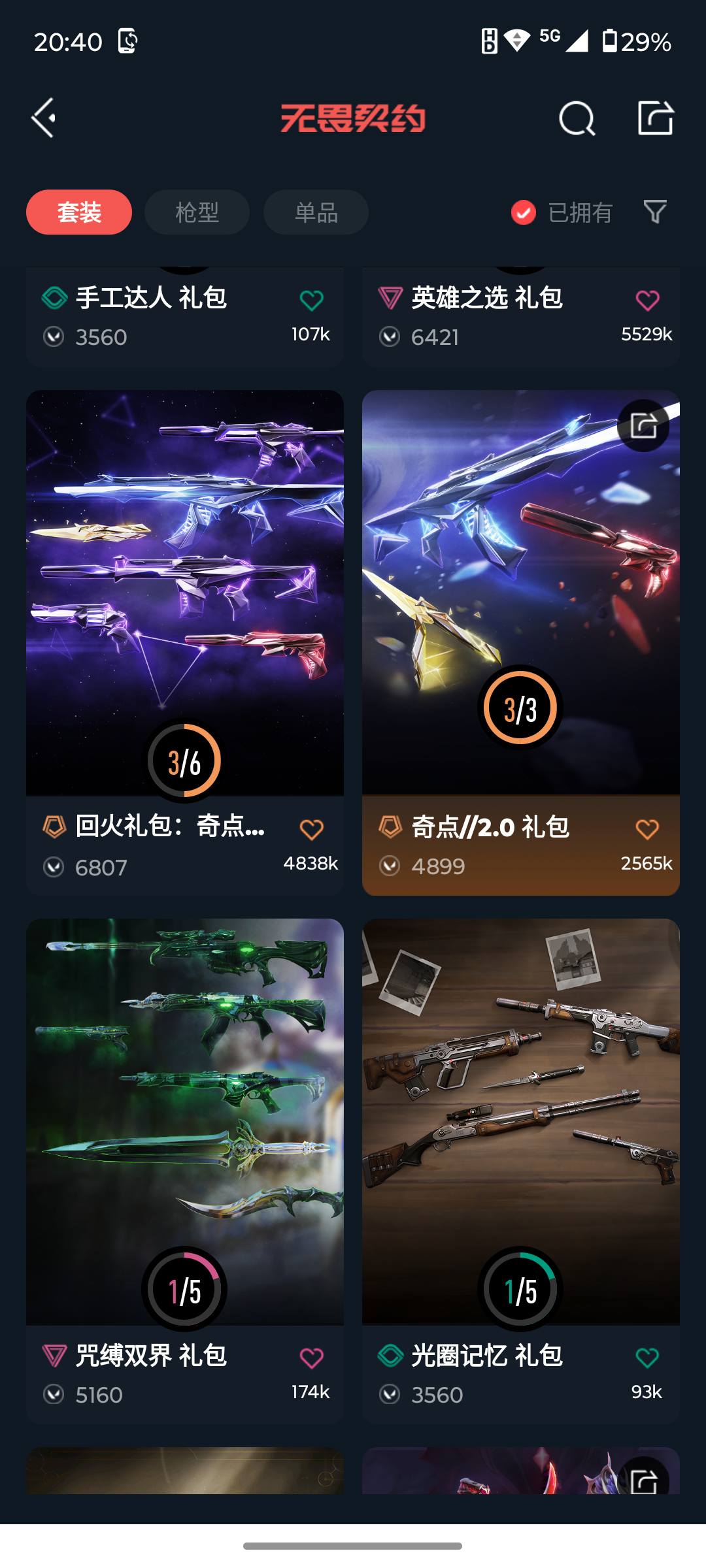Switch to the 单品 tab
This screenshot has height=1568, width=706.
(316, 212)
